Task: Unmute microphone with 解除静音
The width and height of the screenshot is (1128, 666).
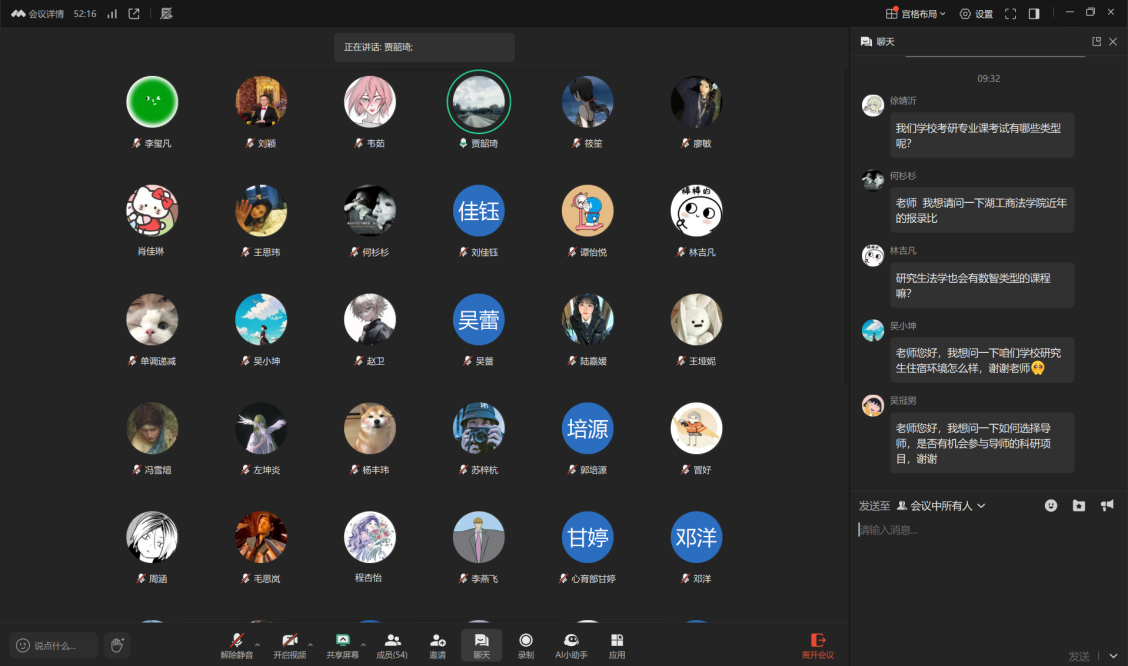Action: click(237, 645)
